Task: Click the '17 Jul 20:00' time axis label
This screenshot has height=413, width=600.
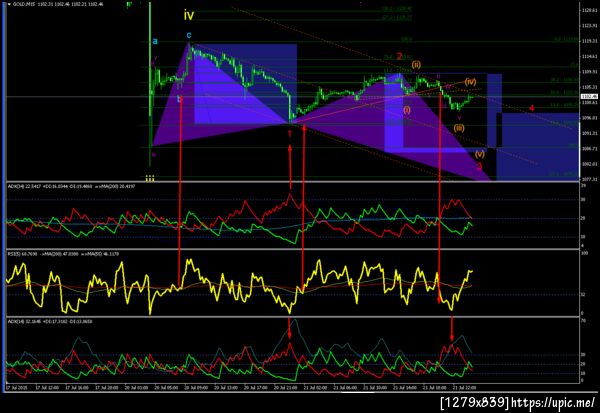Action: (x=106, y=387)
